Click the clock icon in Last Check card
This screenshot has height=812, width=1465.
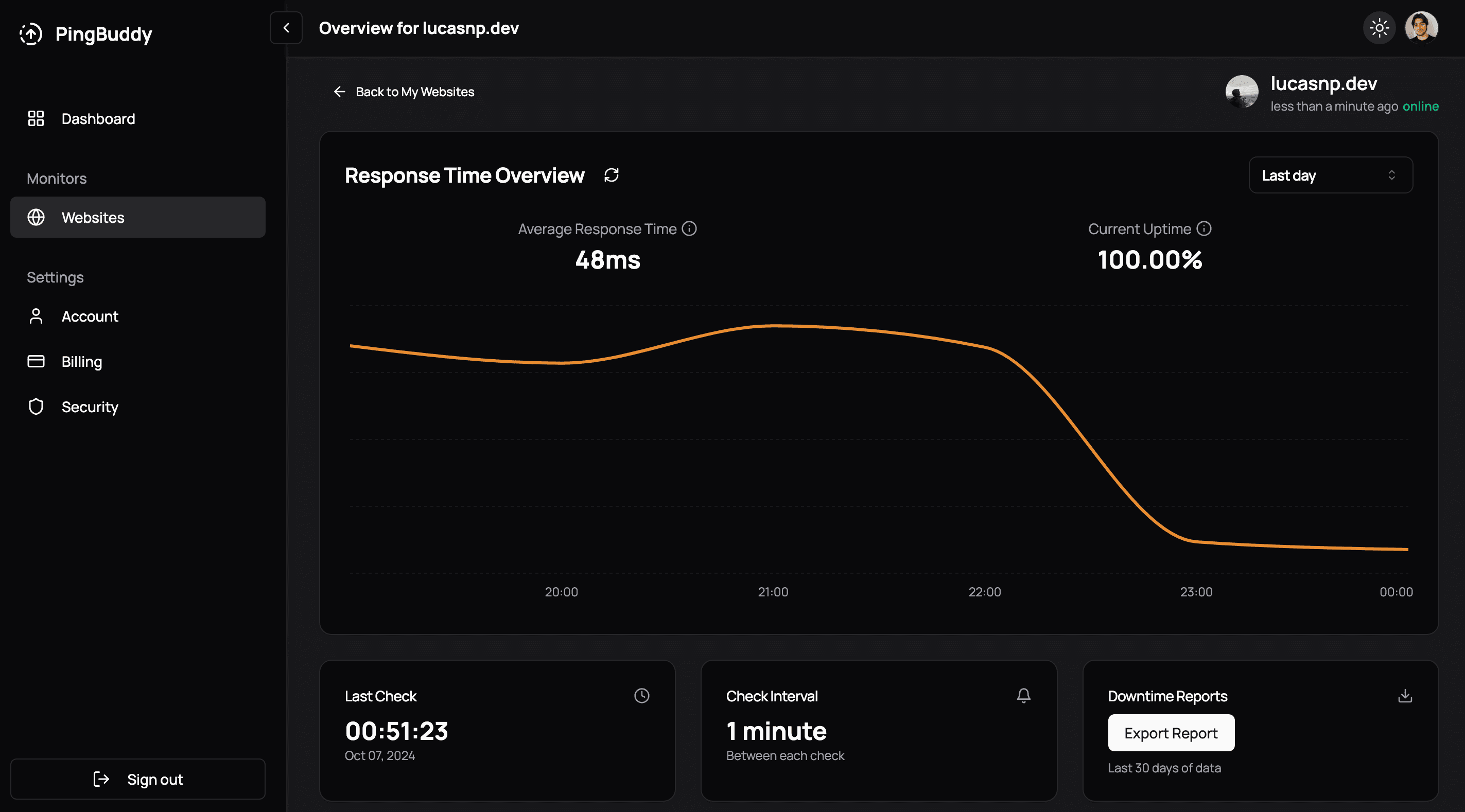pos(641,695)
